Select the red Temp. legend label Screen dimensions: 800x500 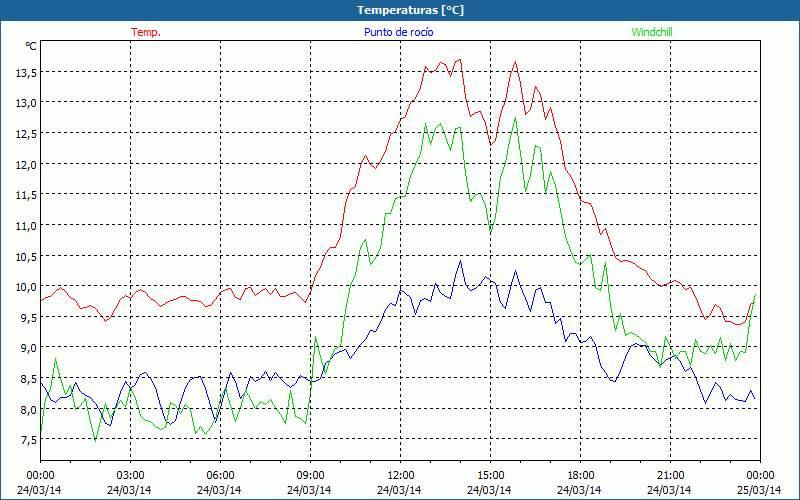pyautogui.click(x=146, y=32)
